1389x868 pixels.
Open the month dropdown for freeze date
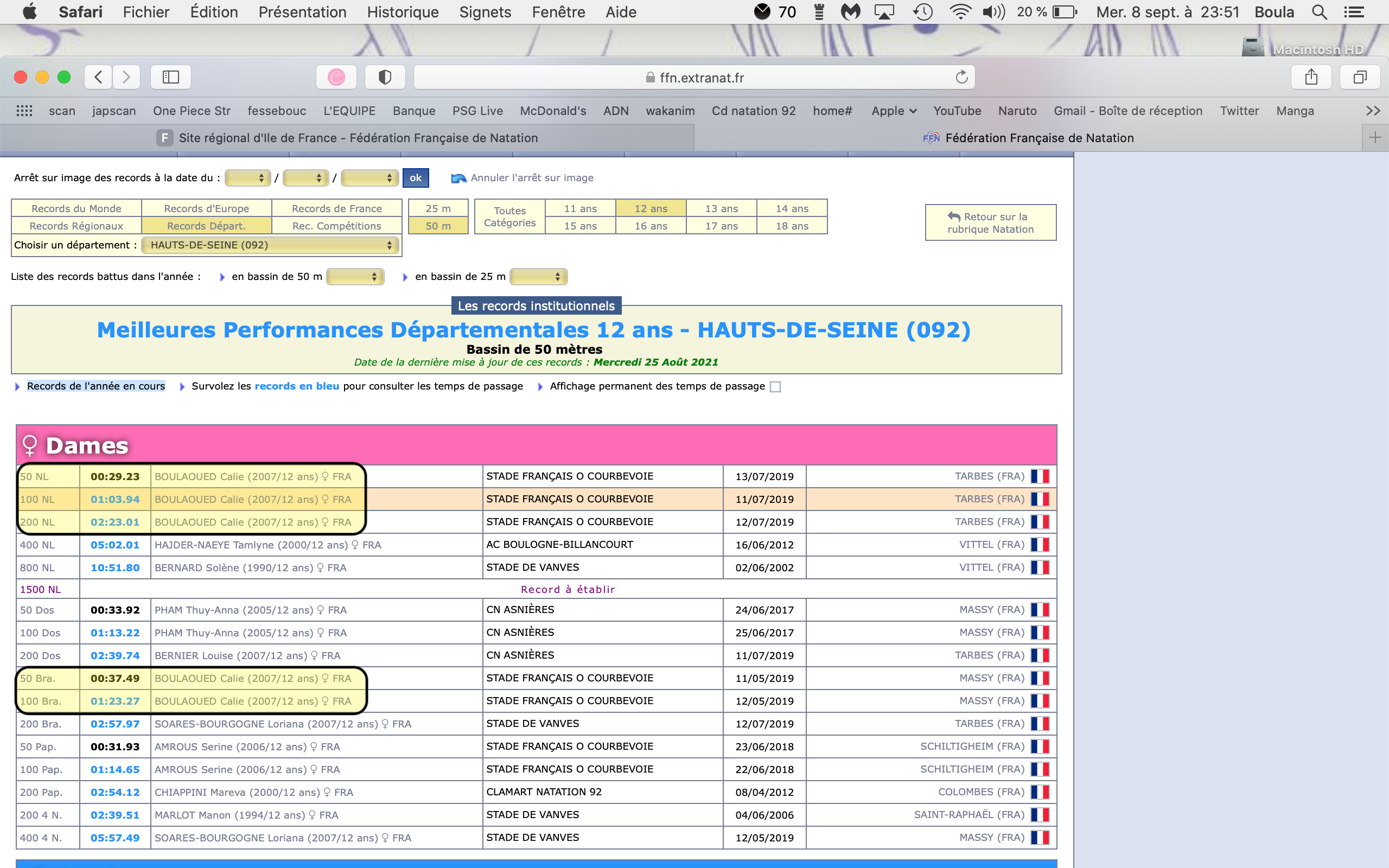pos(305,178)
